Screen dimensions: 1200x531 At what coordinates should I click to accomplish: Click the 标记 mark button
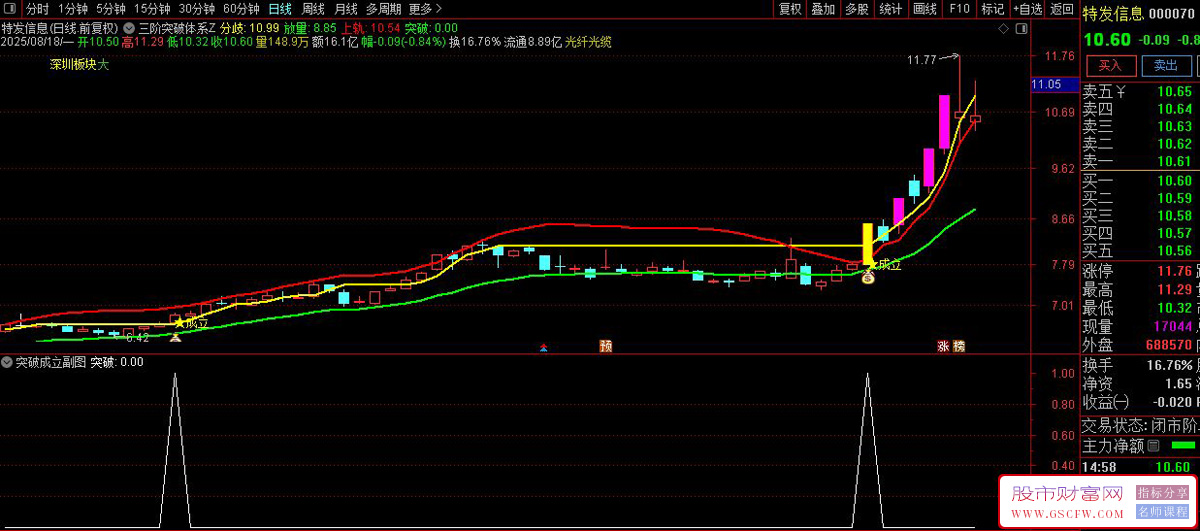coord(992,9)
